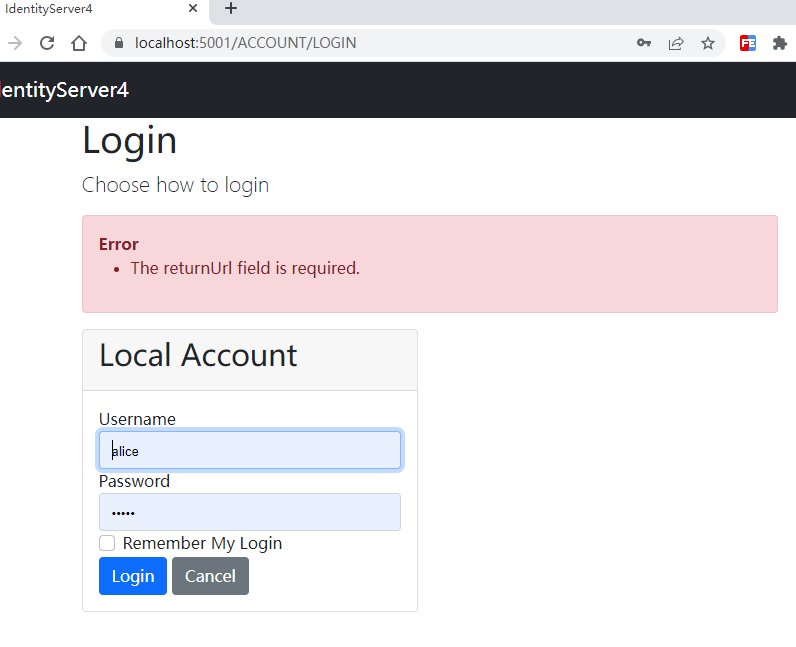Viewport: 796px width, 647px height.
Task: Click the IdentityServer4 navbar brand link
Action: click(x=64, y=90)
